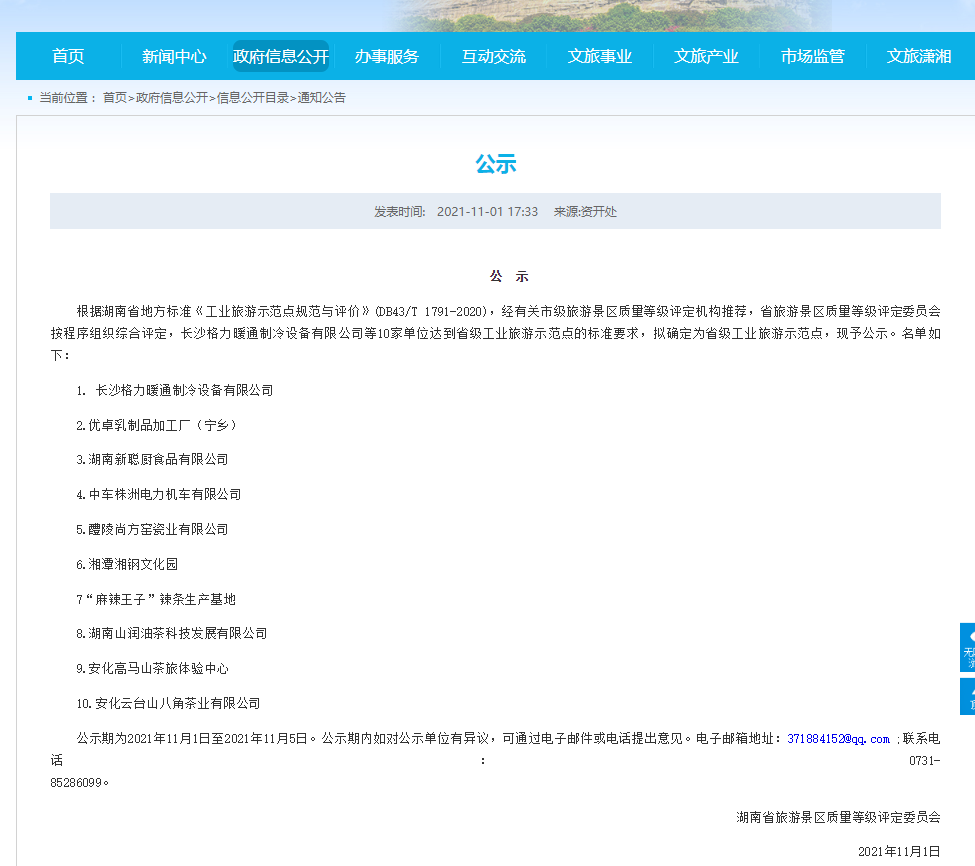The height and width of the screenshot is (866, 975).
Task: Select the 政府信息公开 navigation tab
Action: (280, 57)
